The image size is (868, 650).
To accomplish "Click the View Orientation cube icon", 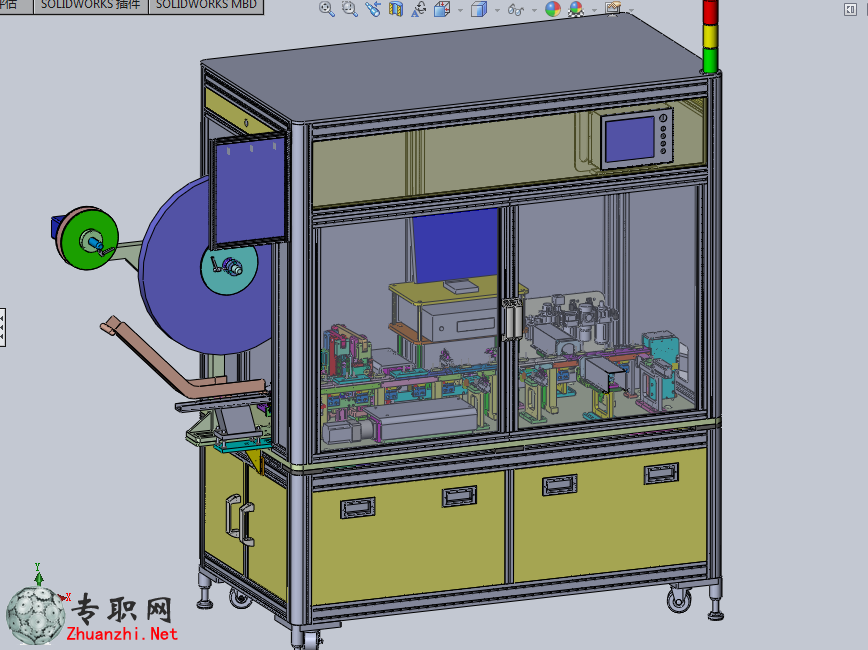I will pyautogui.click(x=442, y=9).
